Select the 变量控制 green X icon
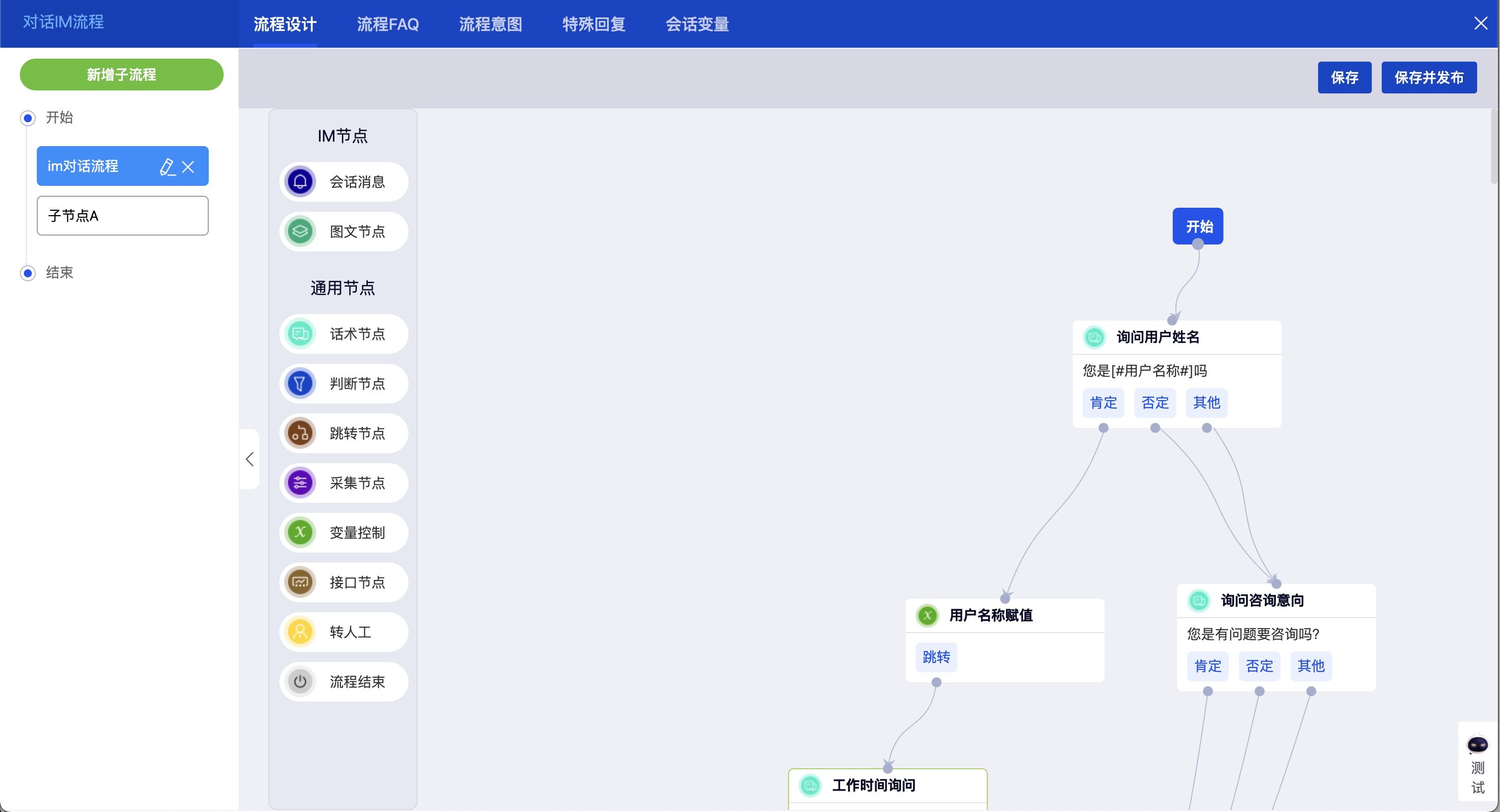 coord(300,532)
